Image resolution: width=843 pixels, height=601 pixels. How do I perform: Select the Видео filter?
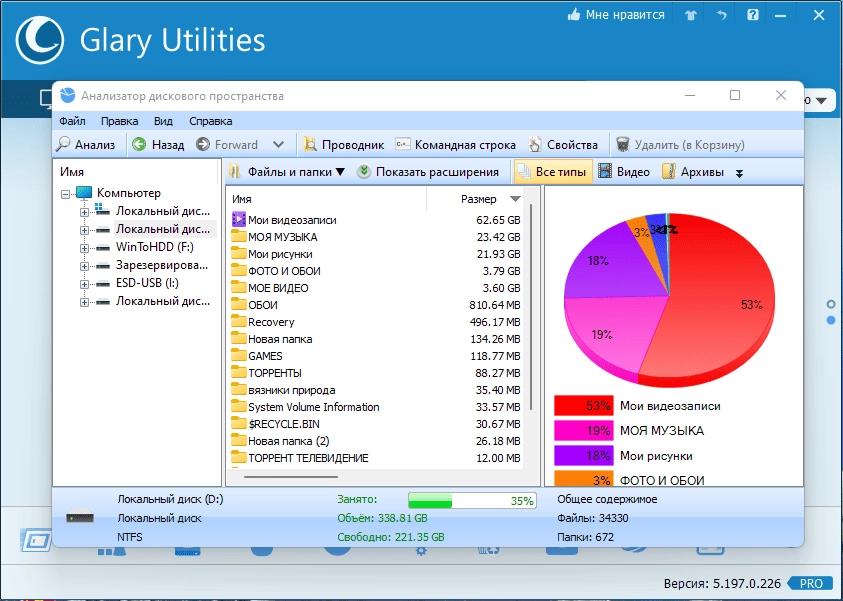pyautogui.click(x=624, y=172)
